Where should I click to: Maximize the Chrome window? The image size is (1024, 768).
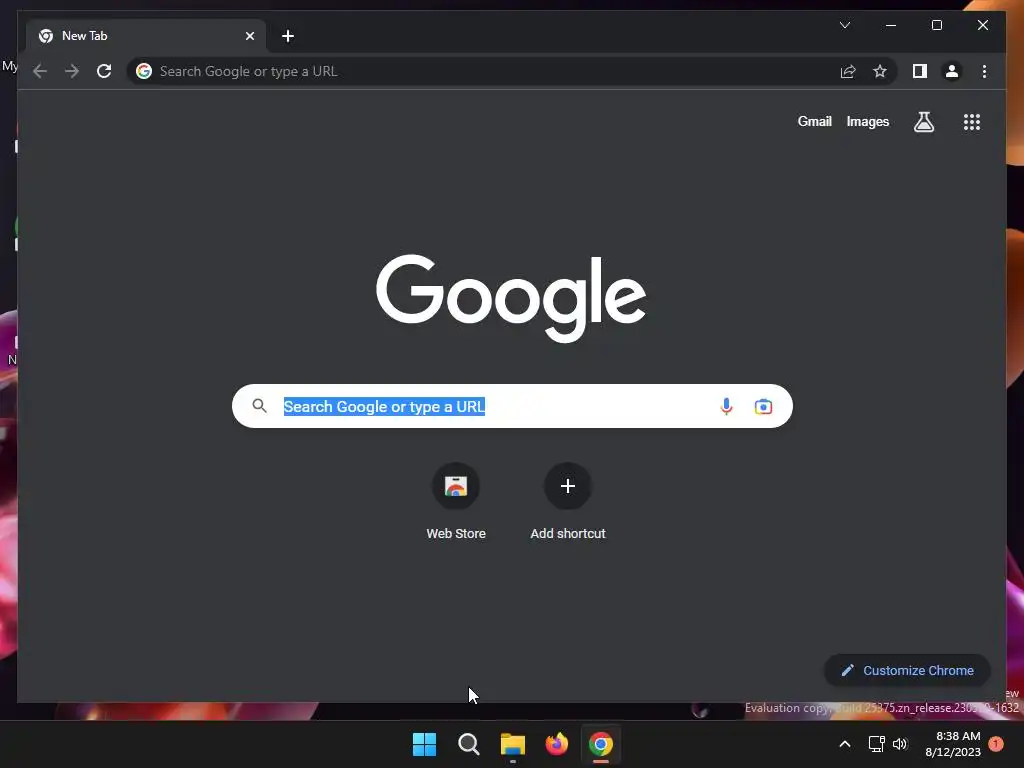[936, 25]
